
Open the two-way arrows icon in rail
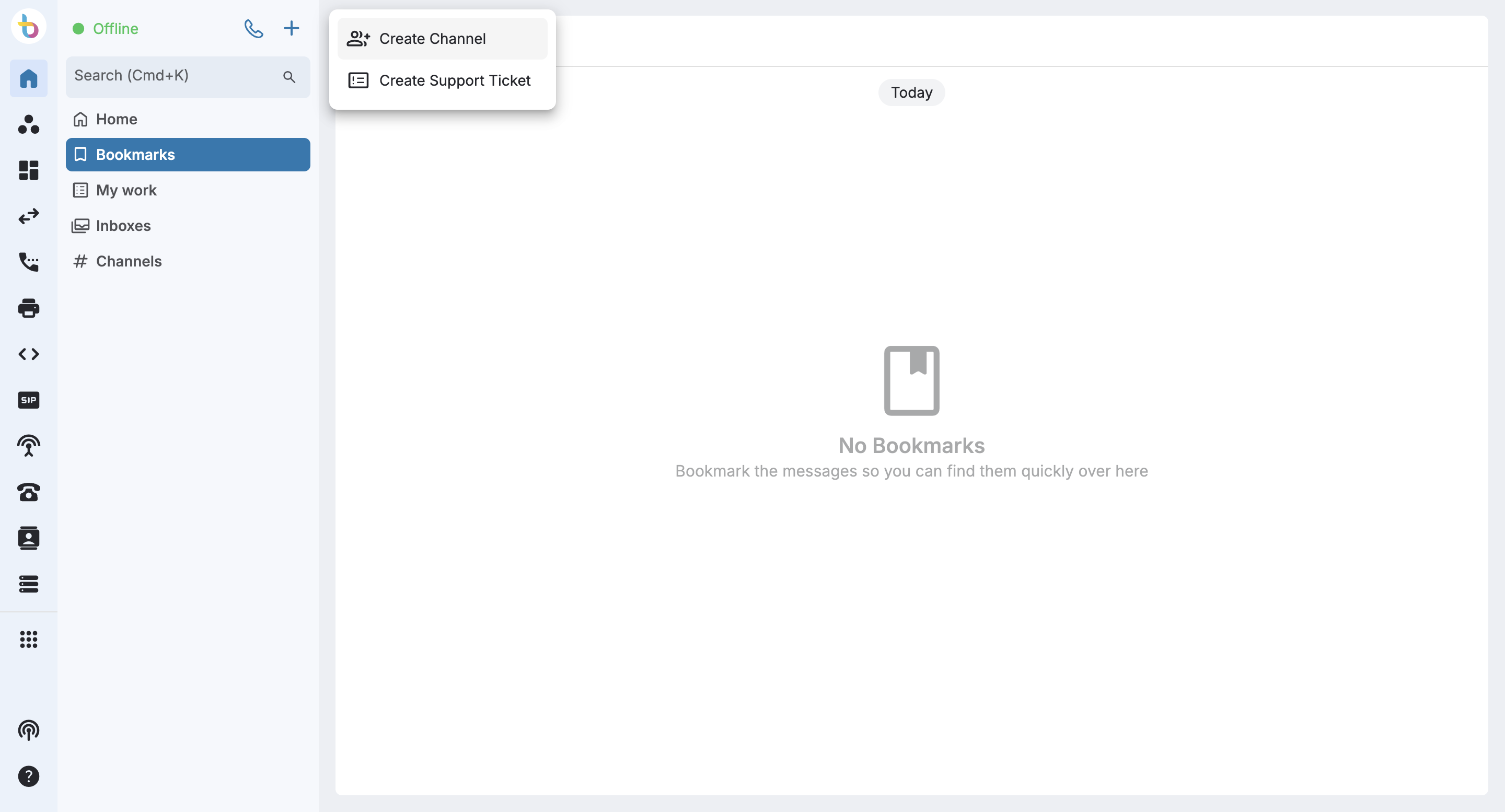29,216
